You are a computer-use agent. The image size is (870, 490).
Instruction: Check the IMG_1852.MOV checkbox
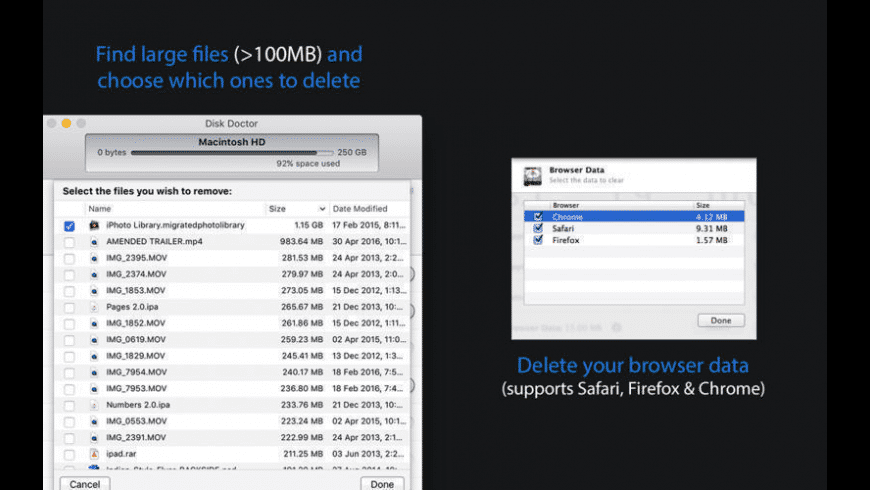tap(69, 324)
